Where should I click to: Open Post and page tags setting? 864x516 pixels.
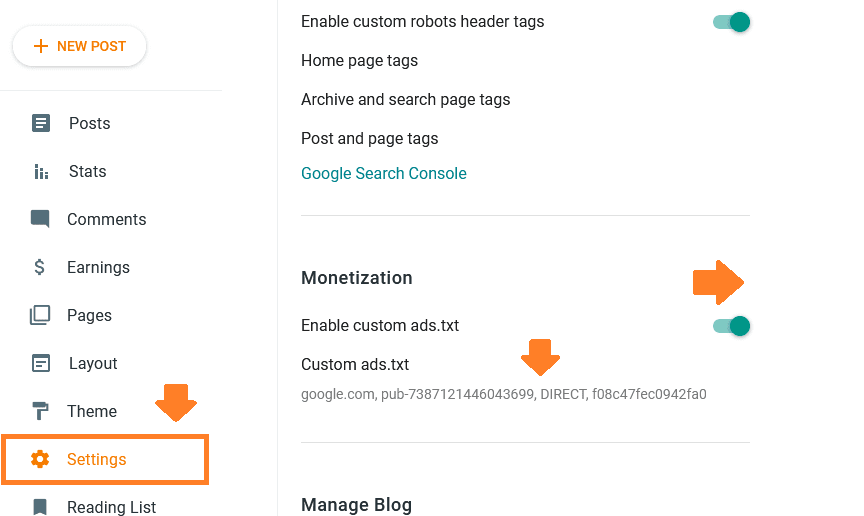pos(369,138)
